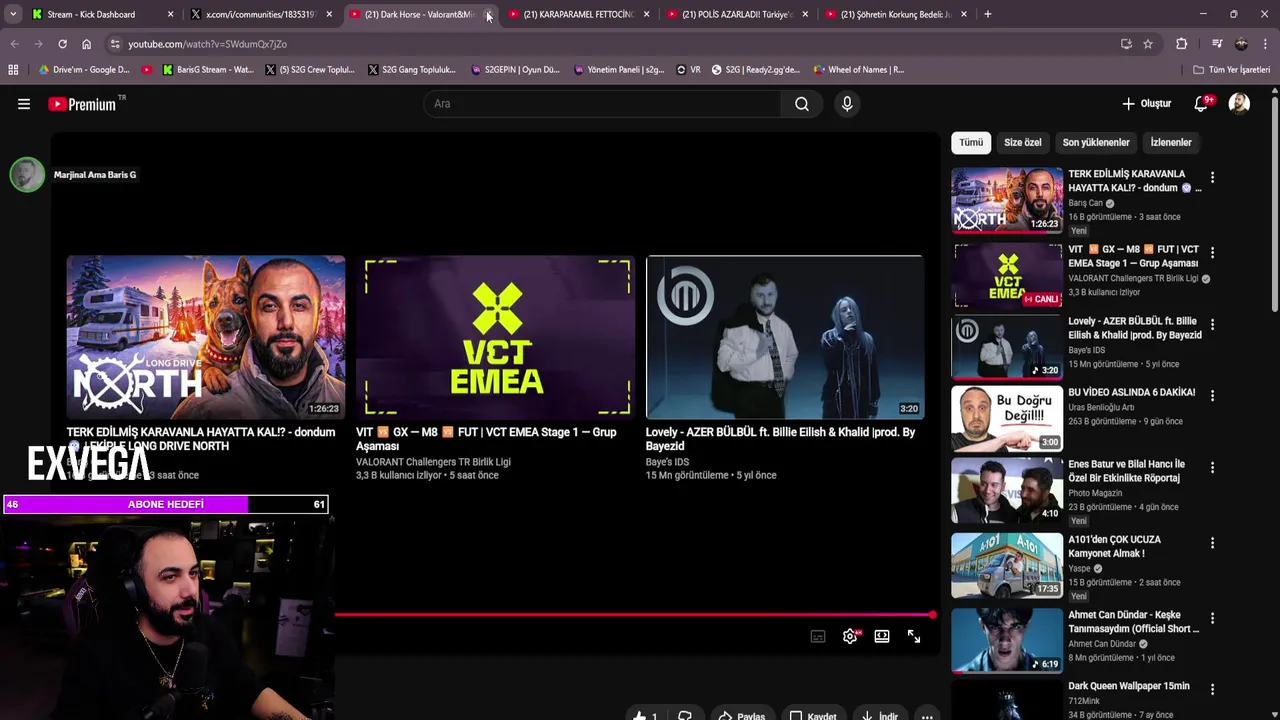Bookmark this page with the star
Screen dimensions: 1280x720
[x=1148, y=44]
